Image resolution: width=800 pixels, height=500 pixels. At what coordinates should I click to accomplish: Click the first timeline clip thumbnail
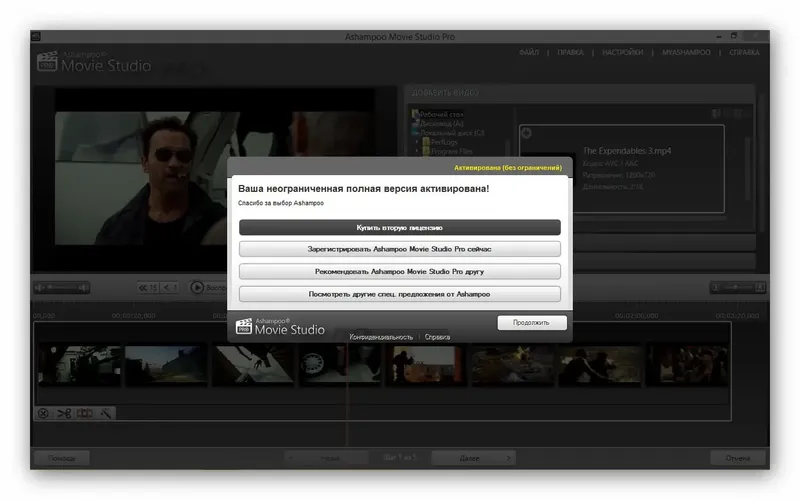pyautogui.click(x=80, y=365)
